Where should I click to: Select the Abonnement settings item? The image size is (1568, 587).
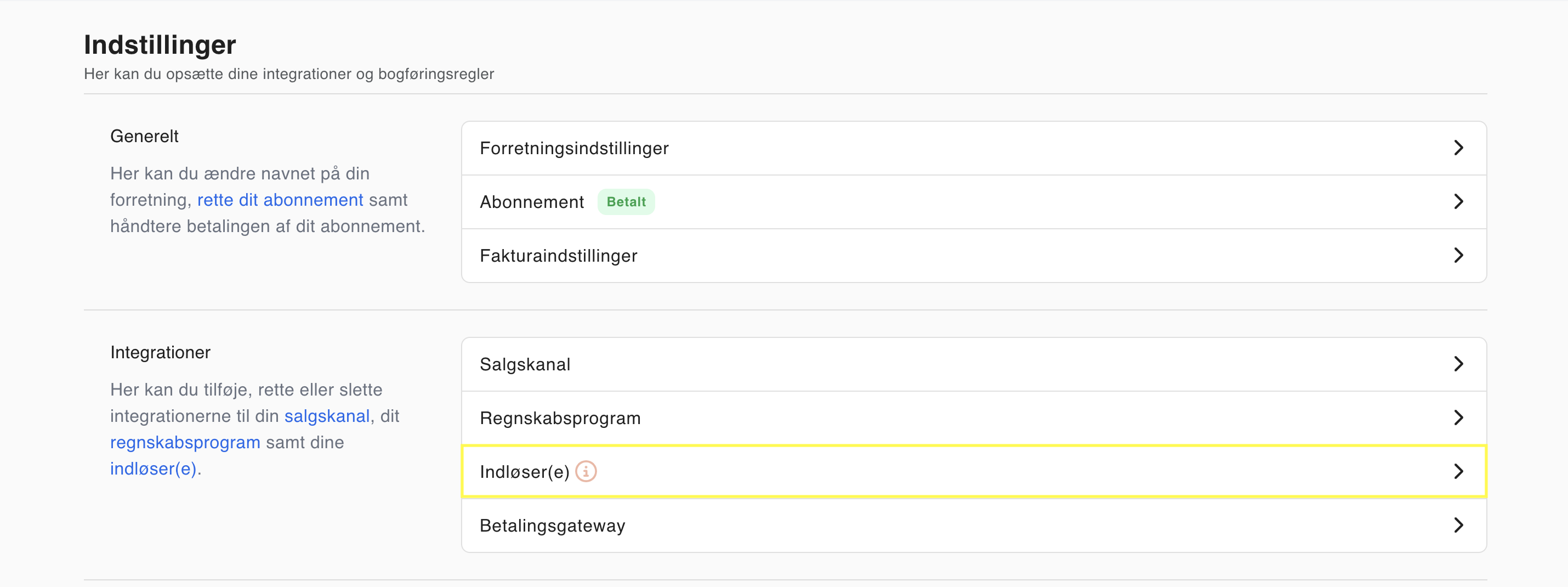click(531, 201)
